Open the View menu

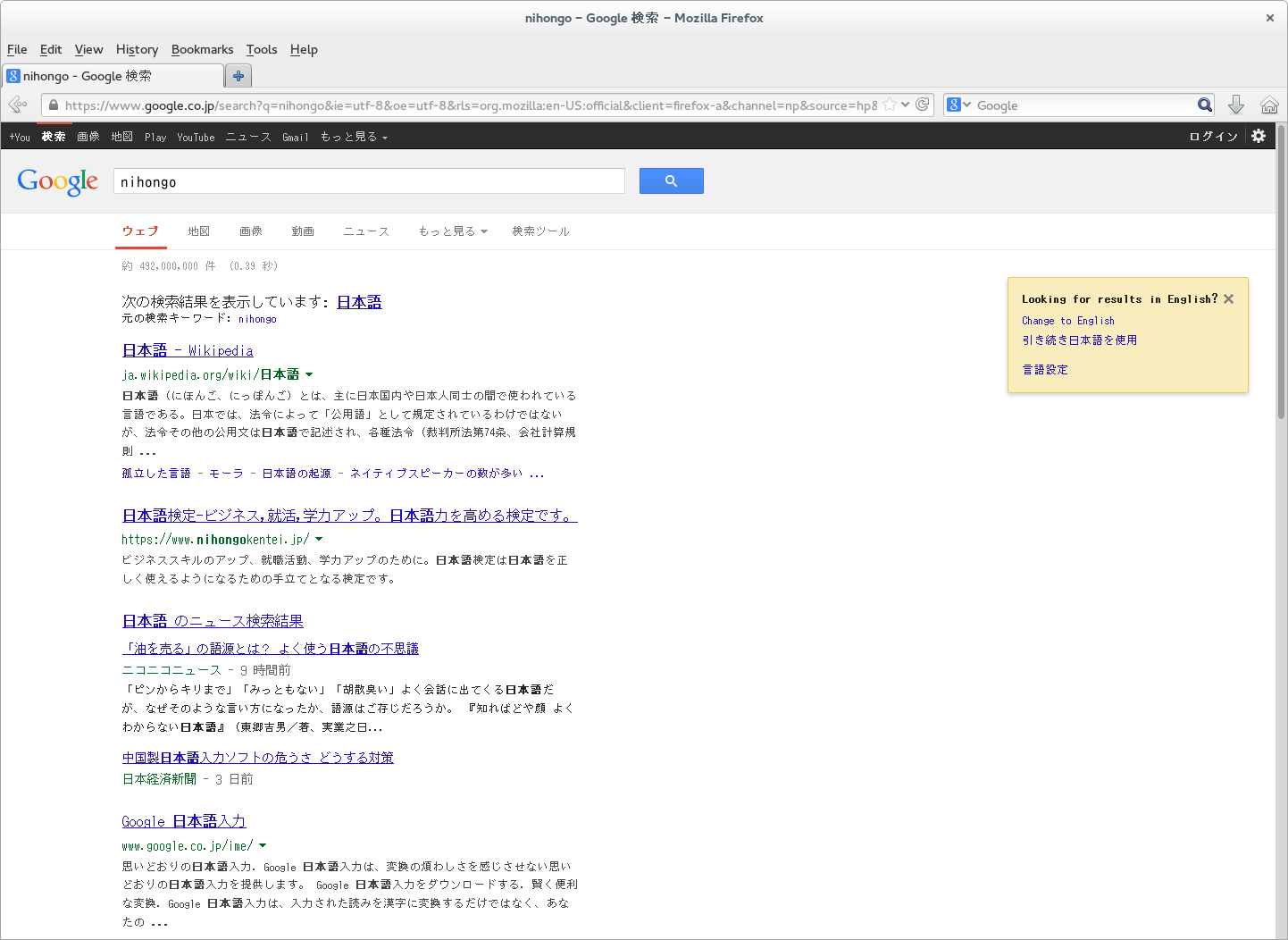88,49
